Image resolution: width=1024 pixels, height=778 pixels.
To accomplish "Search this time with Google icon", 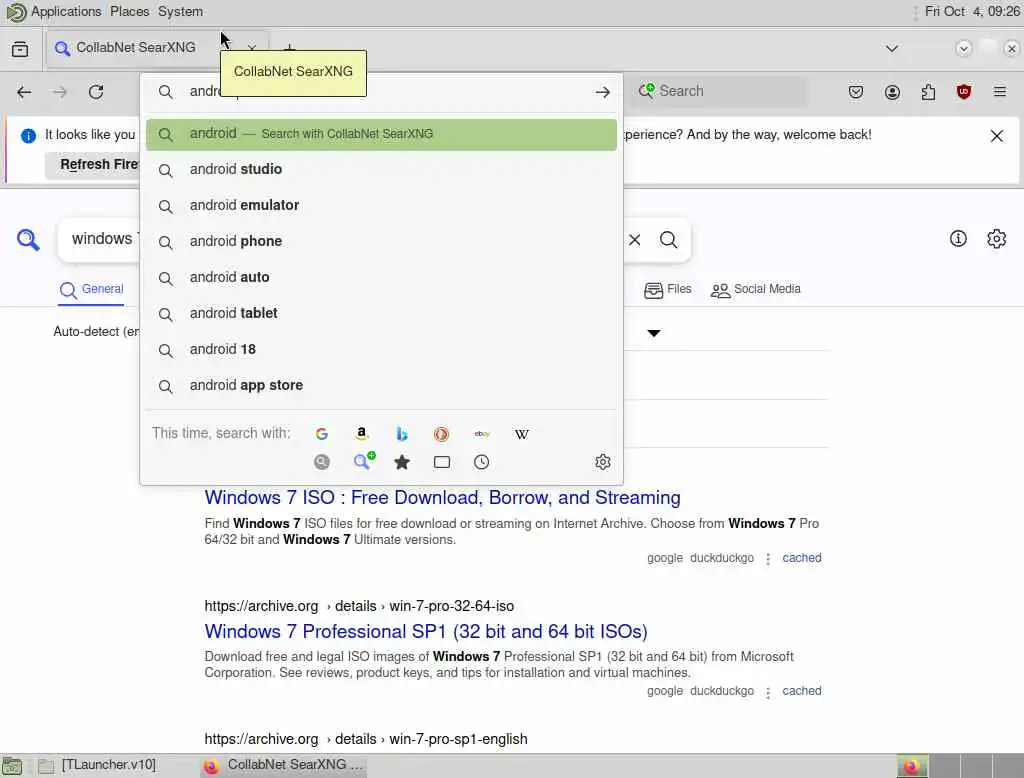I will (x=321, y=434).
